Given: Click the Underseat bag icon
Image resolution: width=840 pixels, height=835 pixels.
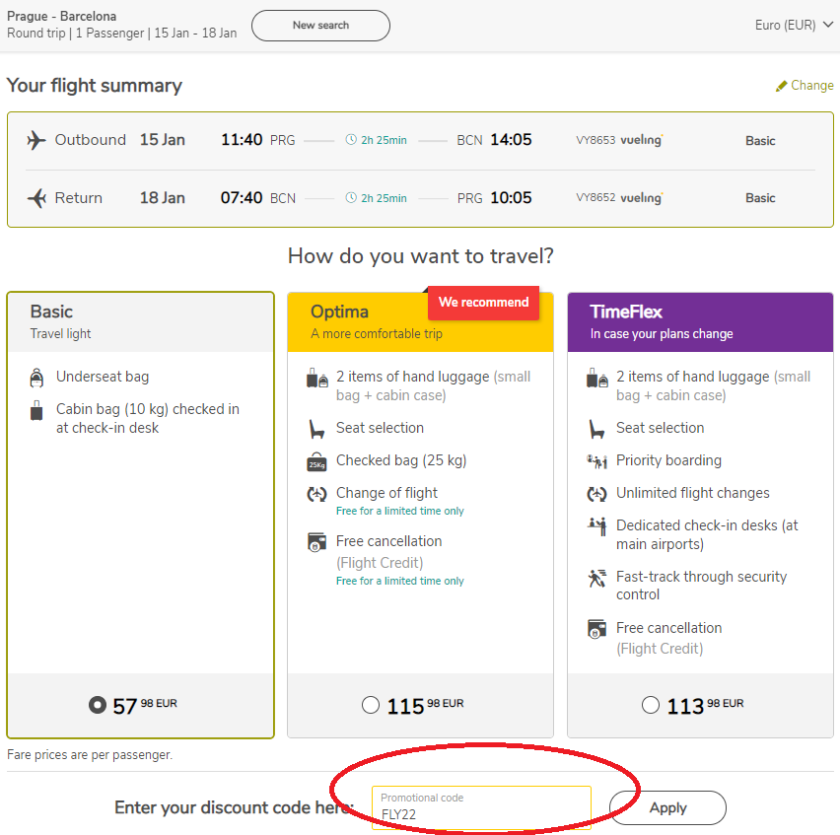Looking at the screenshot, I should [x=37, y=378].
